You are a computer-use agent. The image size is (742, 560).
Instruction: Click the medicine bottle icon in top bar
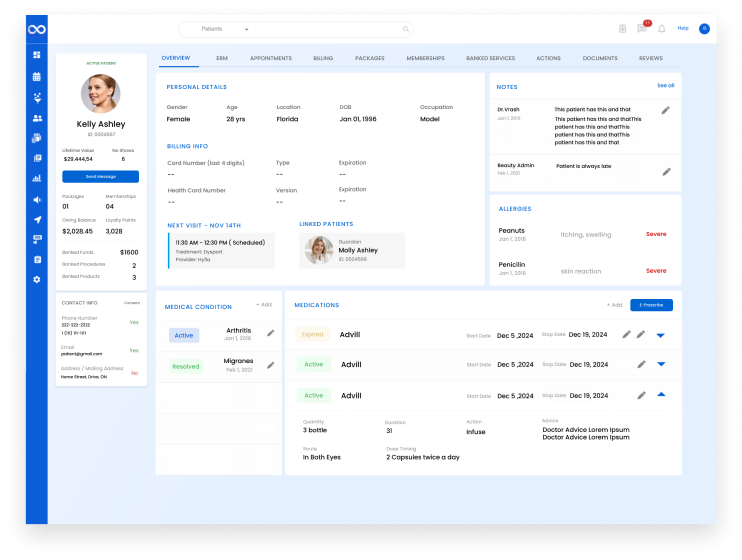point(622,29)
